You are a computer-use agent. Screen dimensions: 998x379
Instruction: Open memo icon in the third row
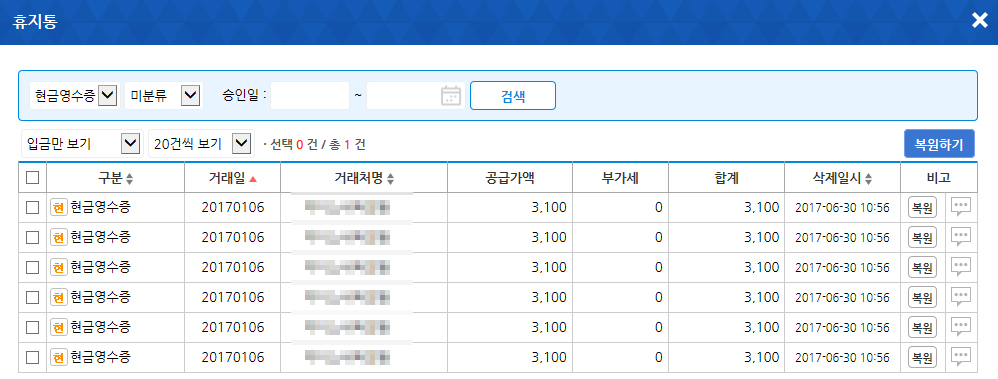click(960, 267)
